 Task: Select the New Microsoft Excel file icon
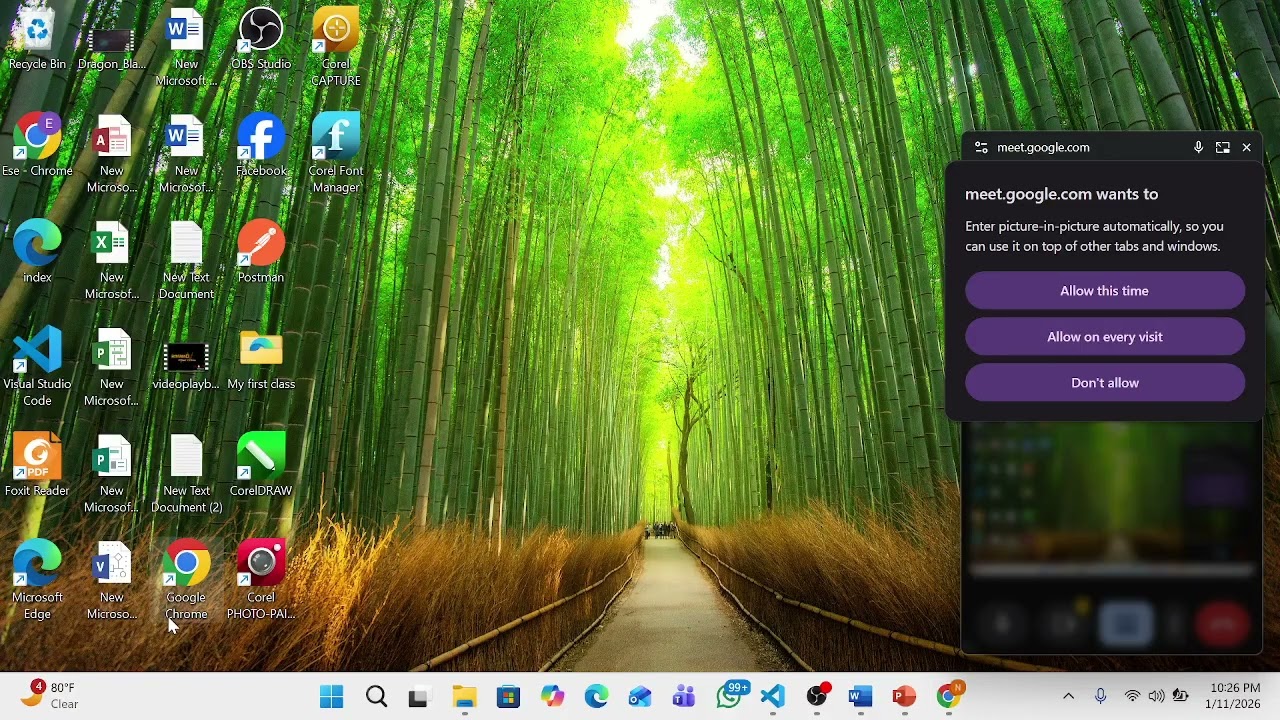pos(112,261)
